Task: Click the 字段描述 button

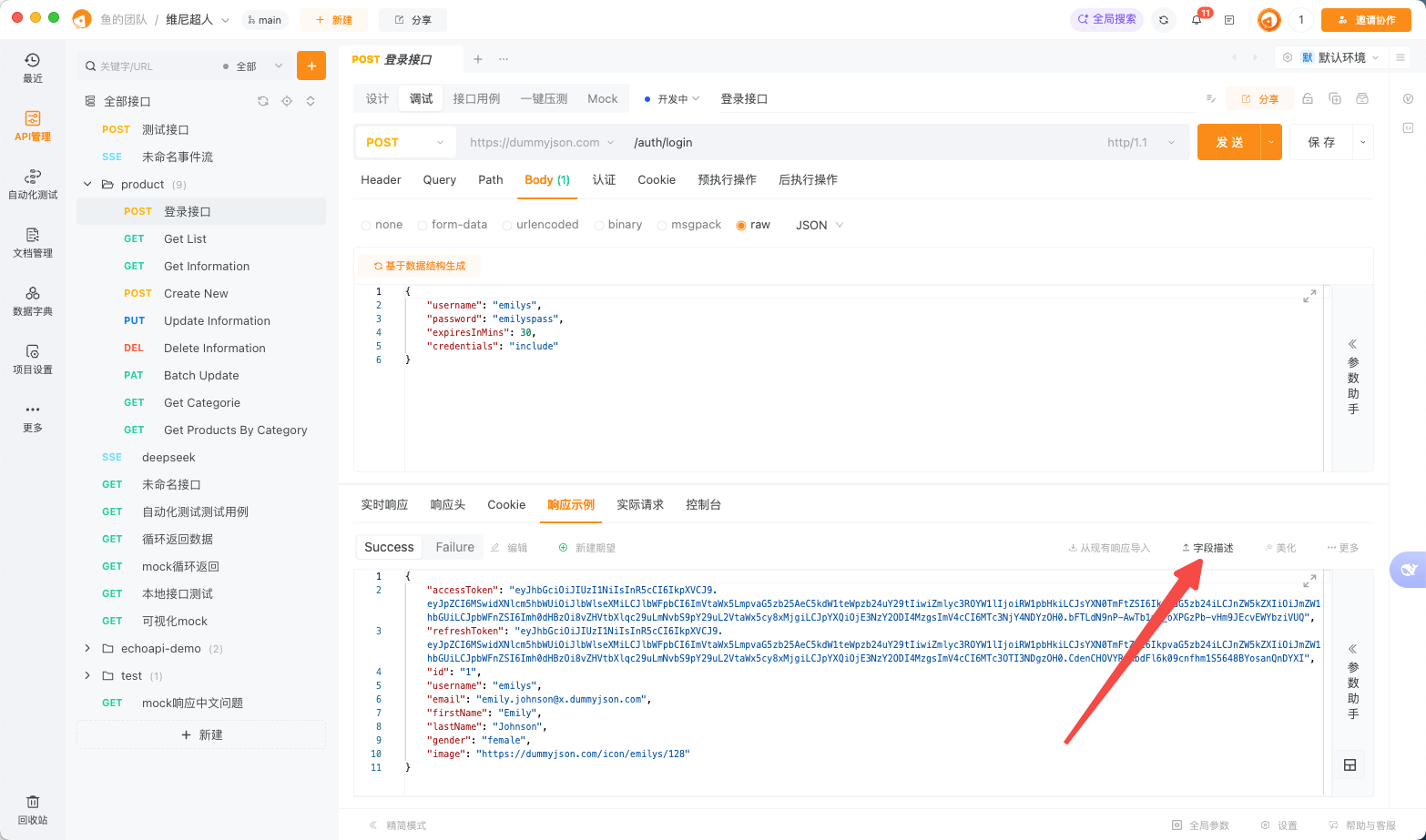Action: (1207, 548)
